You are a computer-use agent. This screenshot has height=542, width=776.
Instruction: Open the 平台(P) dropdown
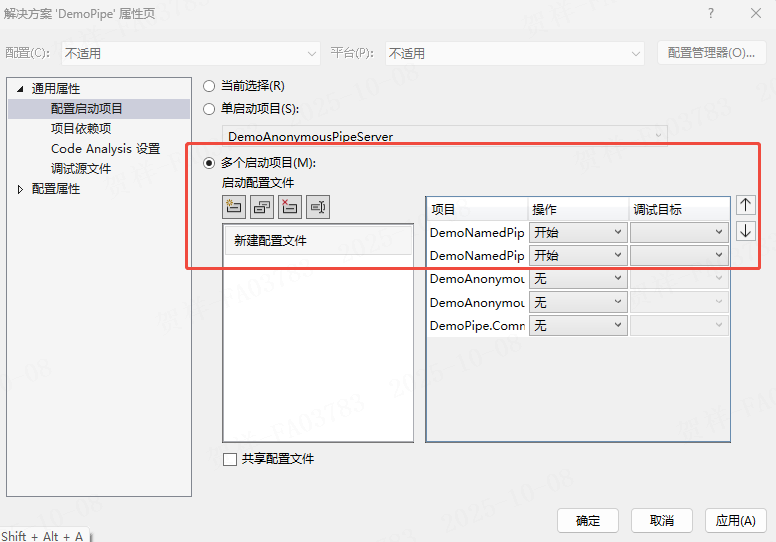515,53
